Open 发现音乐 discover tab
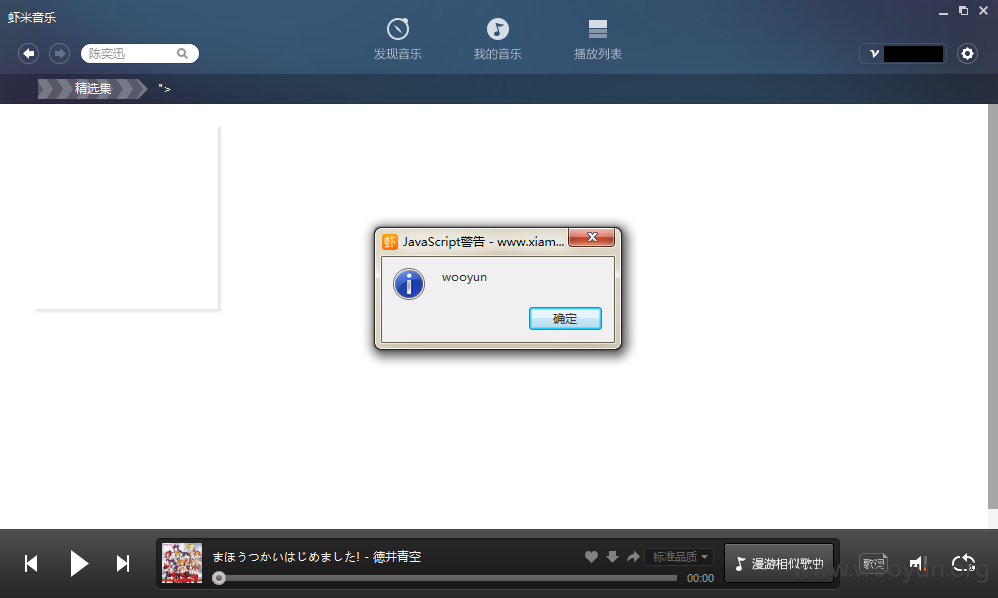Image resolution: width=998 pixels, height=598 pixels. click(398, 39)
